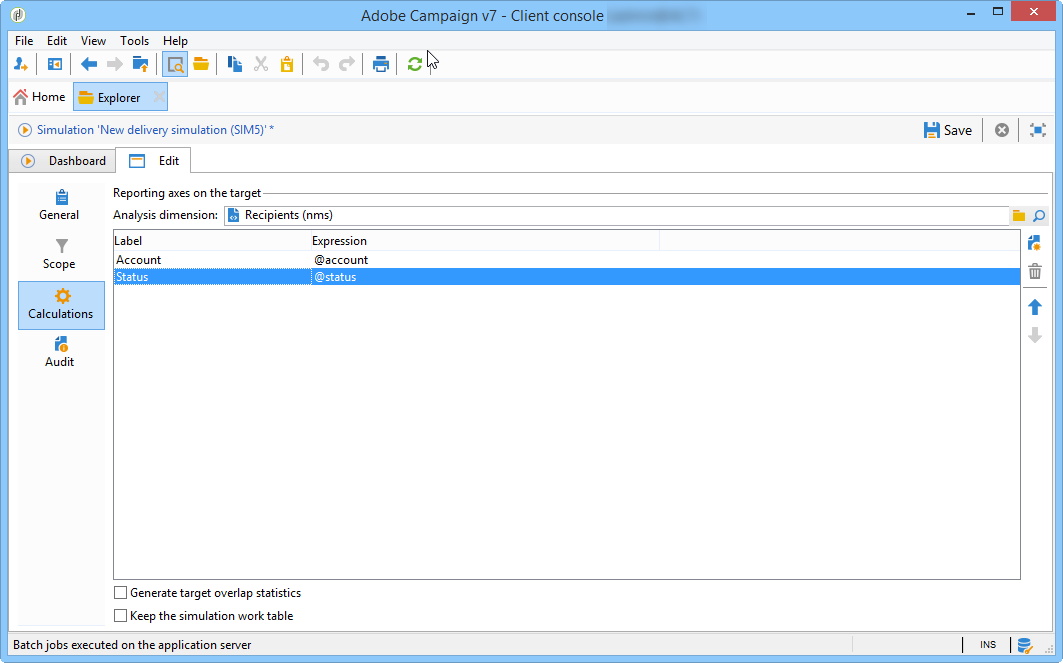Click the @account expression cell

pos(341,260)
